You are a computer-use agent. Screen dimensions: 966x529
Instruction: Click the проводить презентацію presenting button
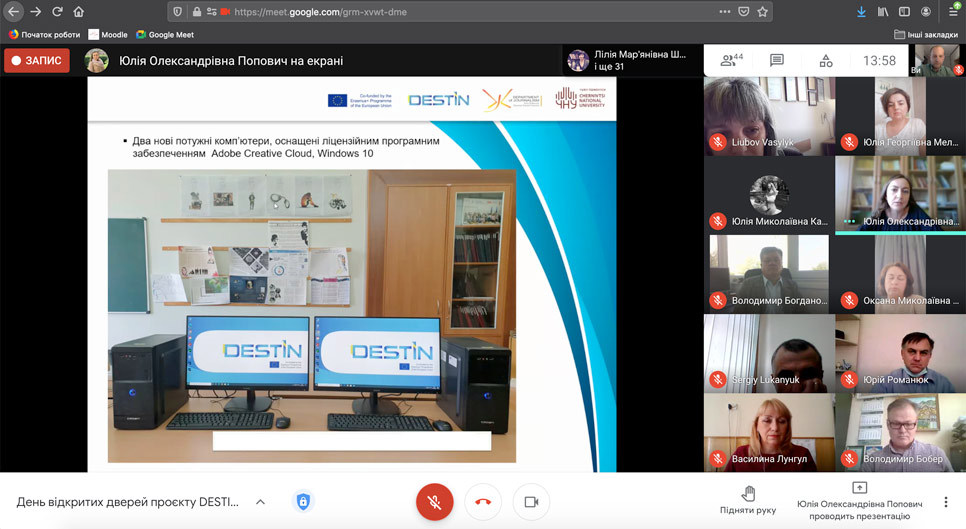[x=859, y=501]
